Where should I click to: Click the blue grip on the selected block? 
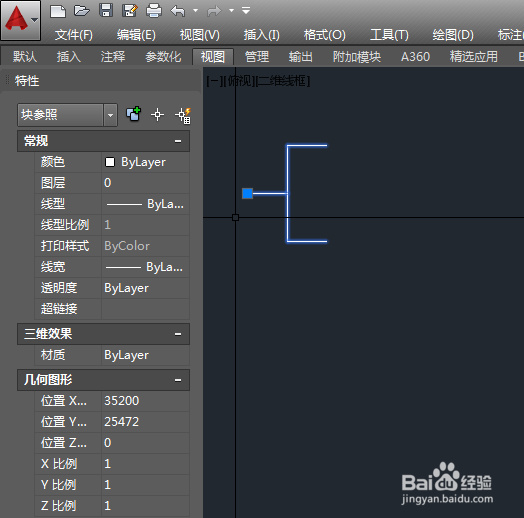coord(247,193)
